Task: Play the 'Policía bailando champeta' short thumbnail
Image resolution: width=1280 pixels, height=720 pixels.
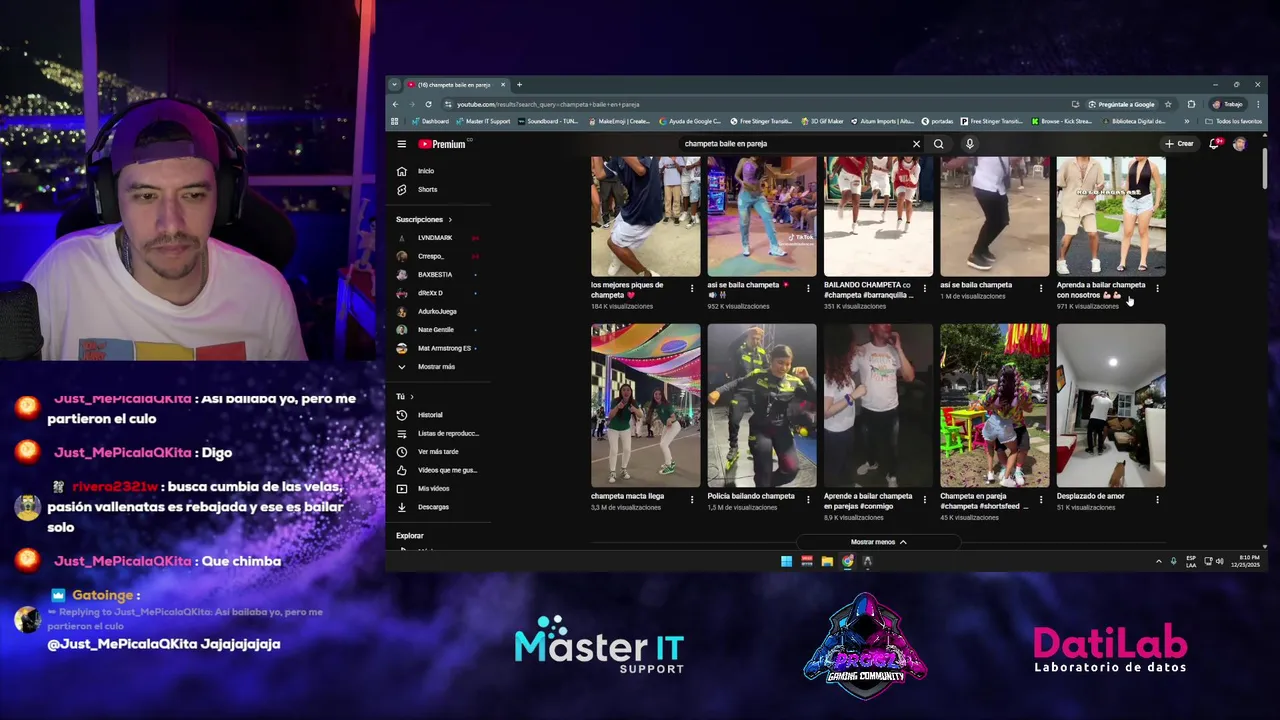Action: click(x=762, y=406)
